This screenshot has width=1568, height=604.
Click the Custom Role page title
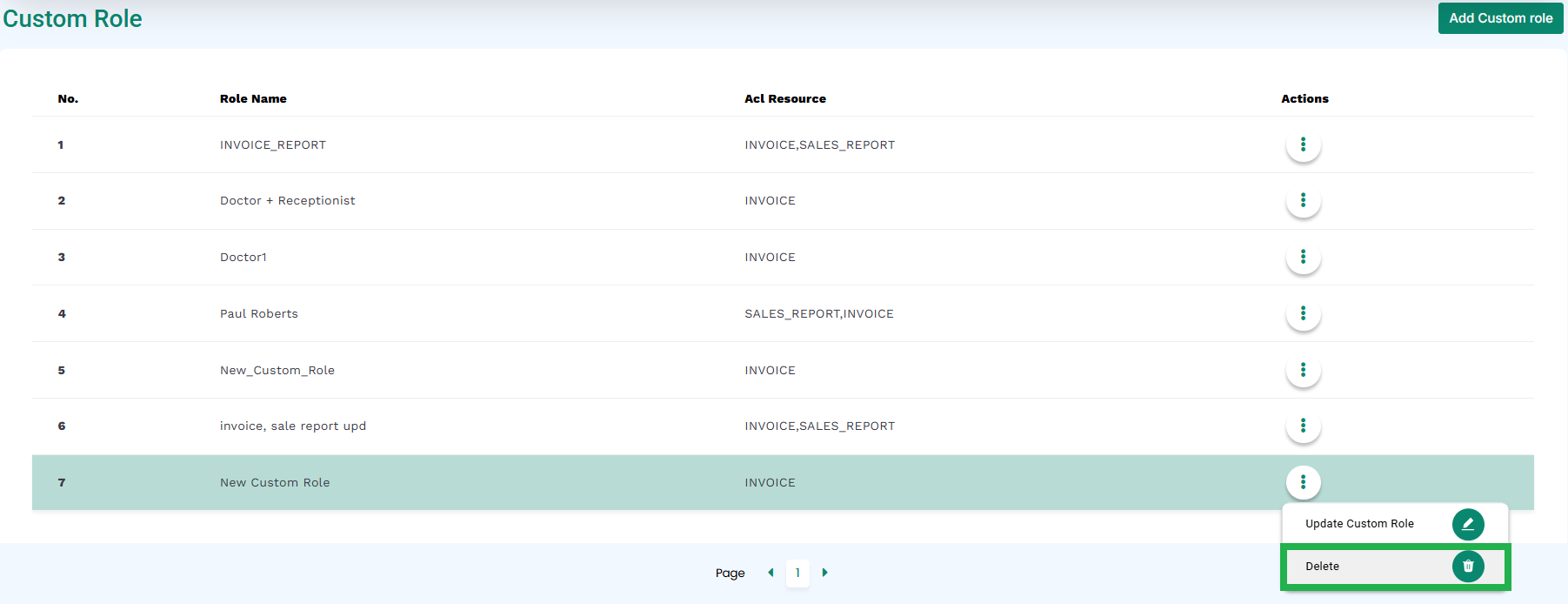tap(73, 19)
